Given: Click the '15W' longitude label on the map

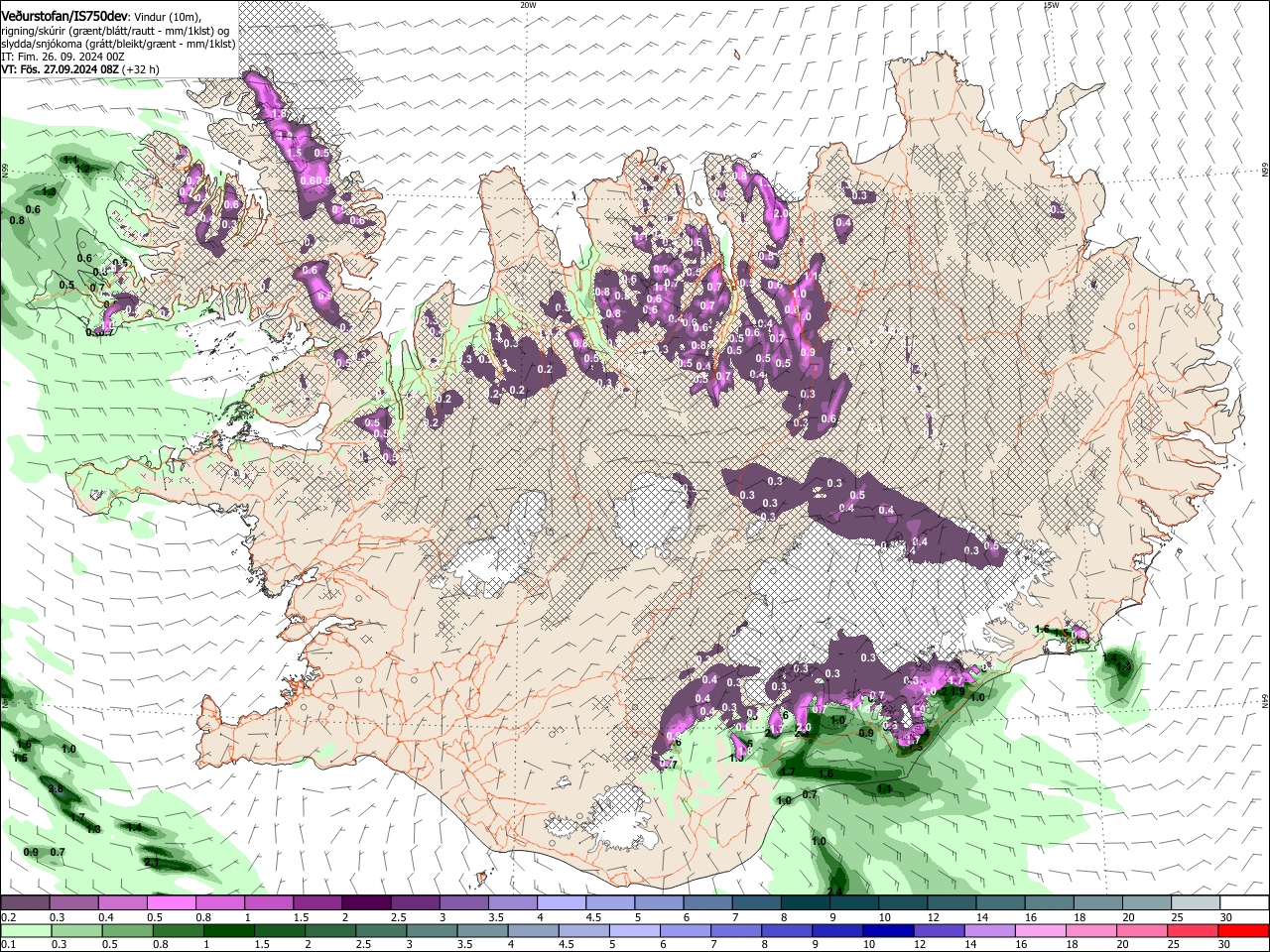Looking at the screenshot, I should coord(1051,5).
